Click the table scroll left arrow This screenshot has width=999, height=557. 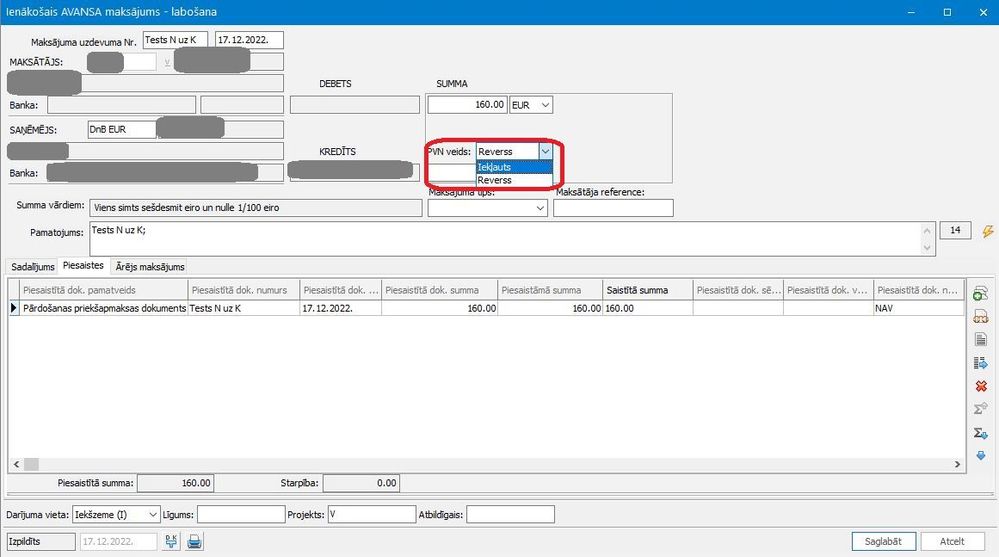tap(17, 465)
